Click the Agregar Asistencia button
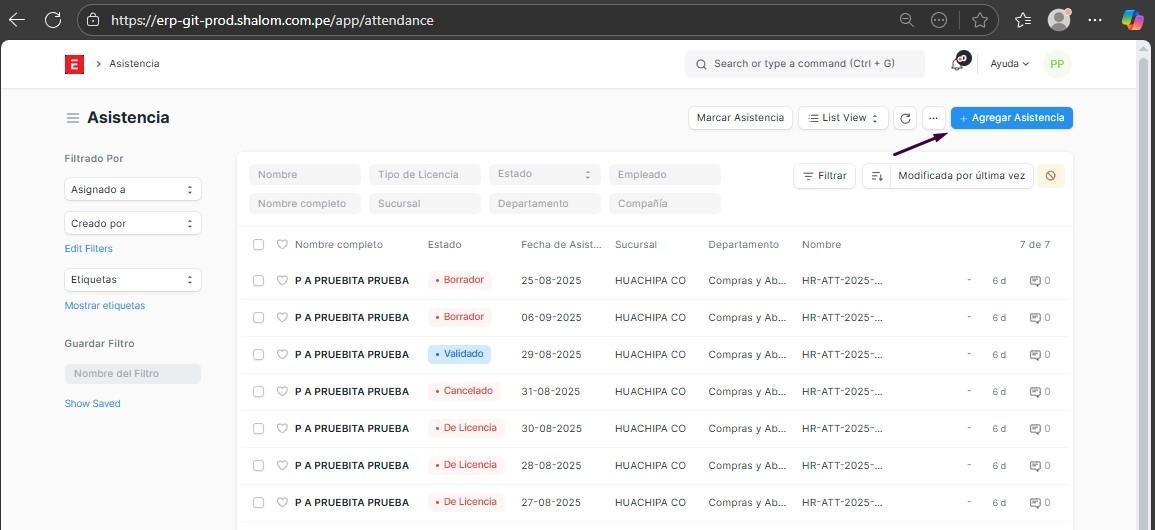Screen dimensions: 1155x530 pyautogui.click(x=1011, y=118)
